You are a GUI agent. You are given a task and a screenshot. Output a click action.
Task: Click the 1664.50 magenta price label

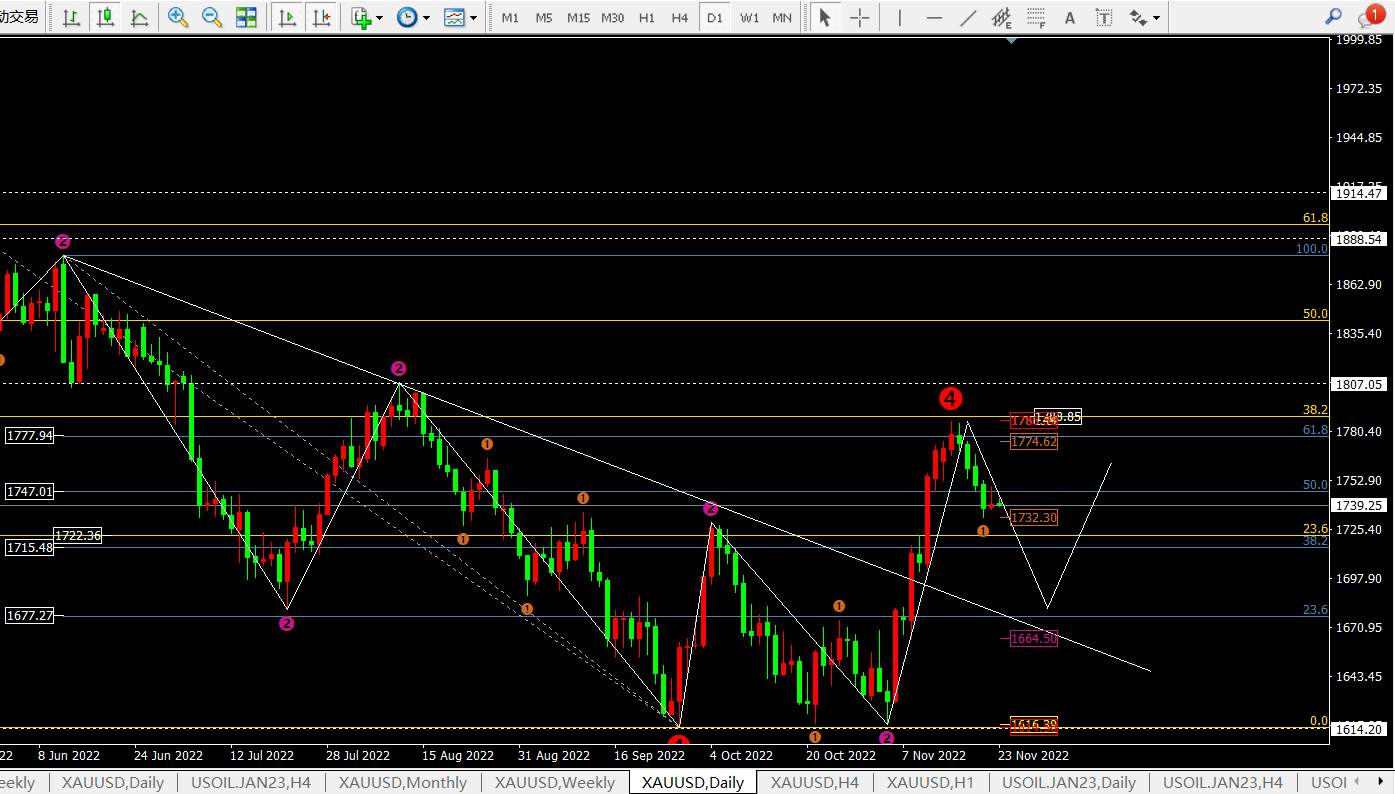pyautogui.click(x=1034, y=637)
